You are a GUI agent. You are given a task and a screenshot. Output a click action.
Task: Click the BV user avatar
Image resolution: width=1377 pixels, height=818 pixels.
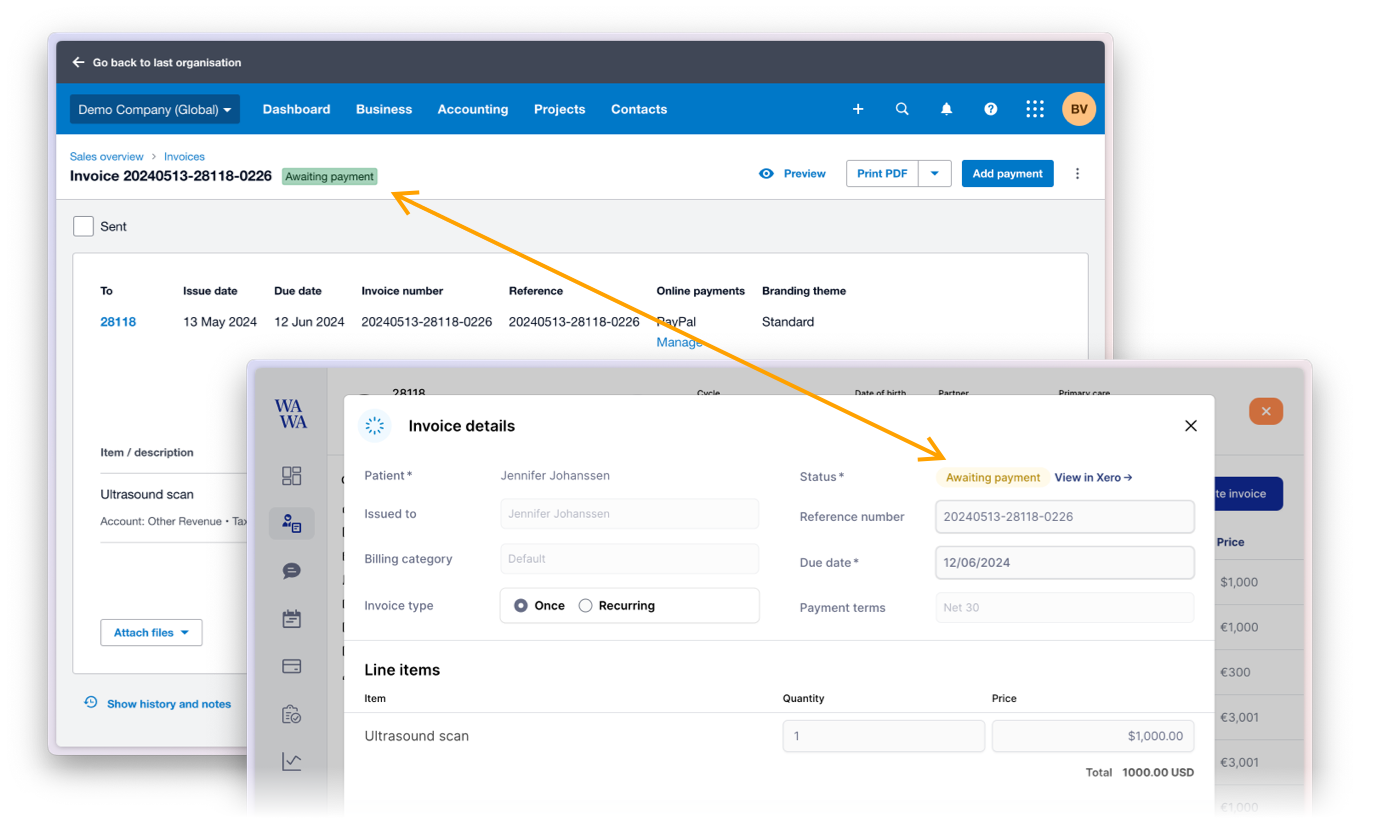tap(1079, 109)
